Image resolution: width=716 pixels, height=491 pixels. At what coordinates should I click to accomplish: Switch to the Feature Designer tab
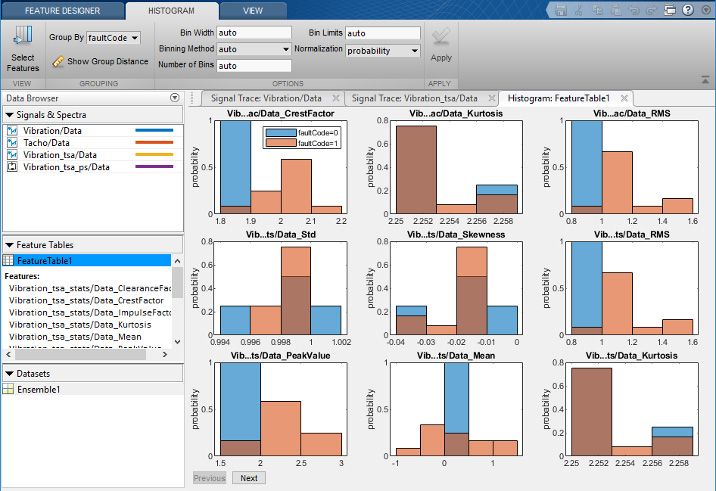pos(62,10)
